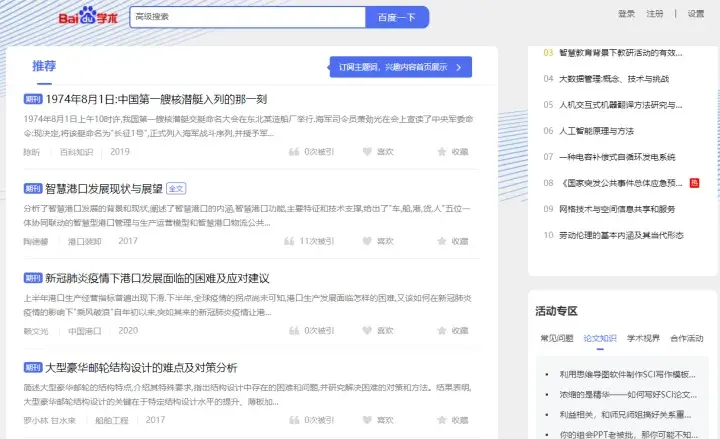Open 登录 login link

click(x=626, y=14)
